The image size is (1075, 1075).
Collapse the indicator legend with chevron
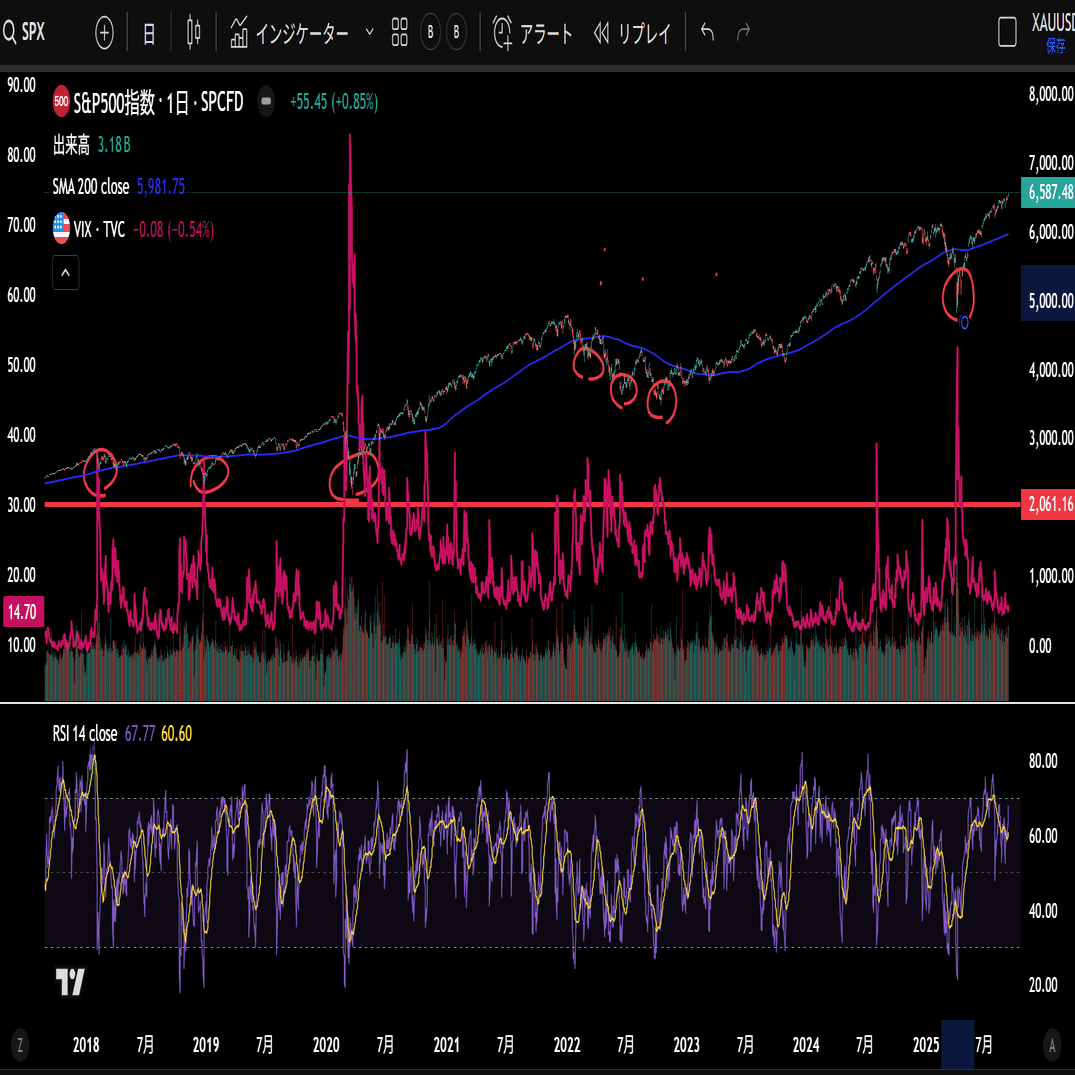(66, 273)
